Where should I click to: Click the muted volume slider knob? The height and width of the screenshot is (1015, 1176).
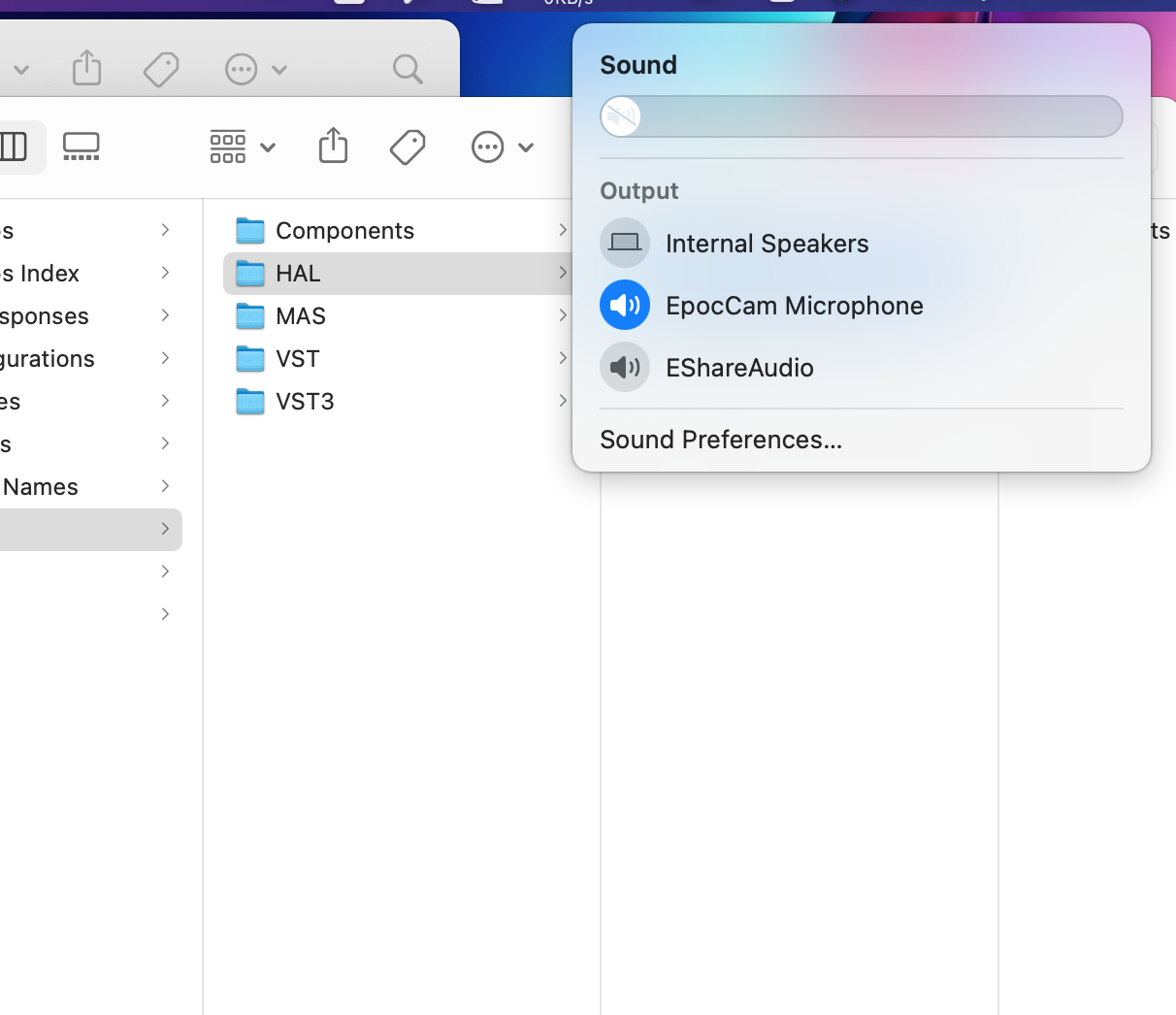(621, 116)
